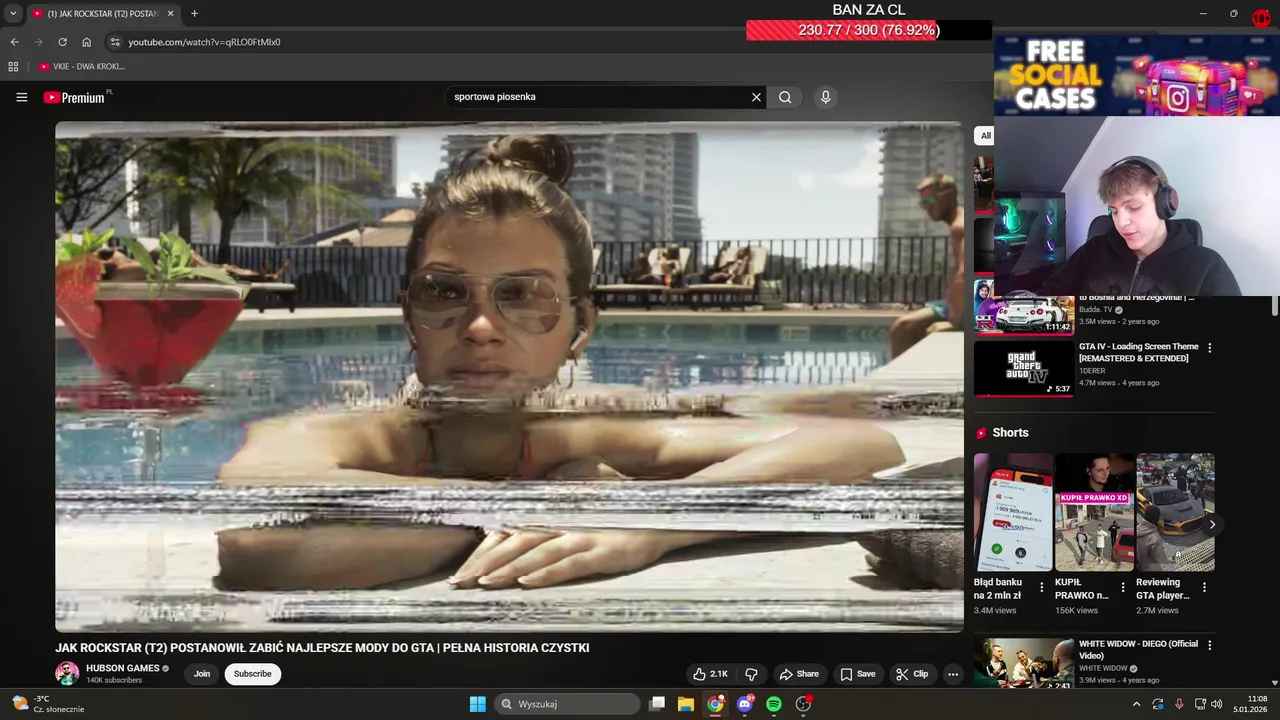The height and width of the screenshot is (720, 1280).
Task: Show next Shorts with arrow
Action: (1212, 524)
